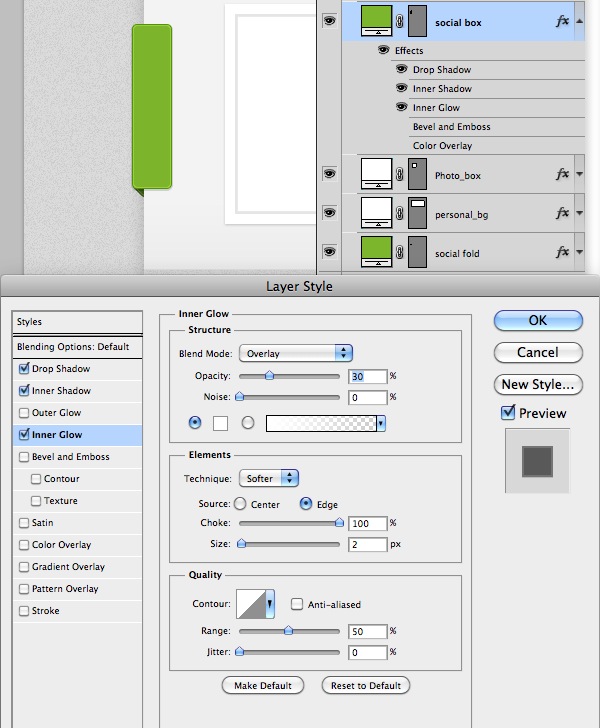Image resolution: width=600 pixels, height=728 pixels.
Task: Uncheck the Inner Shadow style checkbox
Action: (24, 390)
